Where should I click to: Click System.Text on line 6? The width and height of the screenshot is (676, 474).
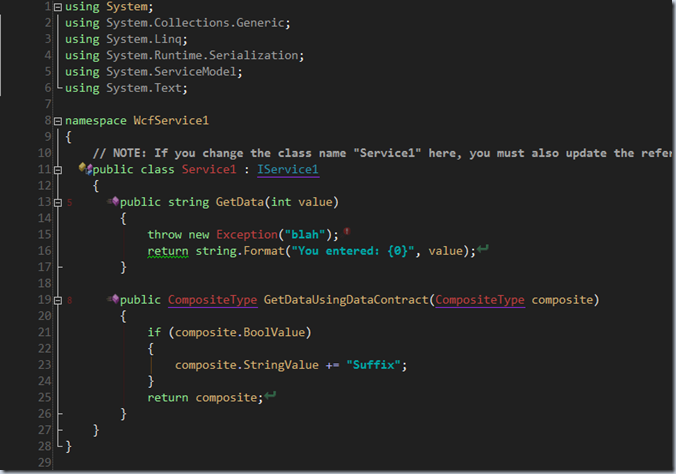tap(144, 88)
